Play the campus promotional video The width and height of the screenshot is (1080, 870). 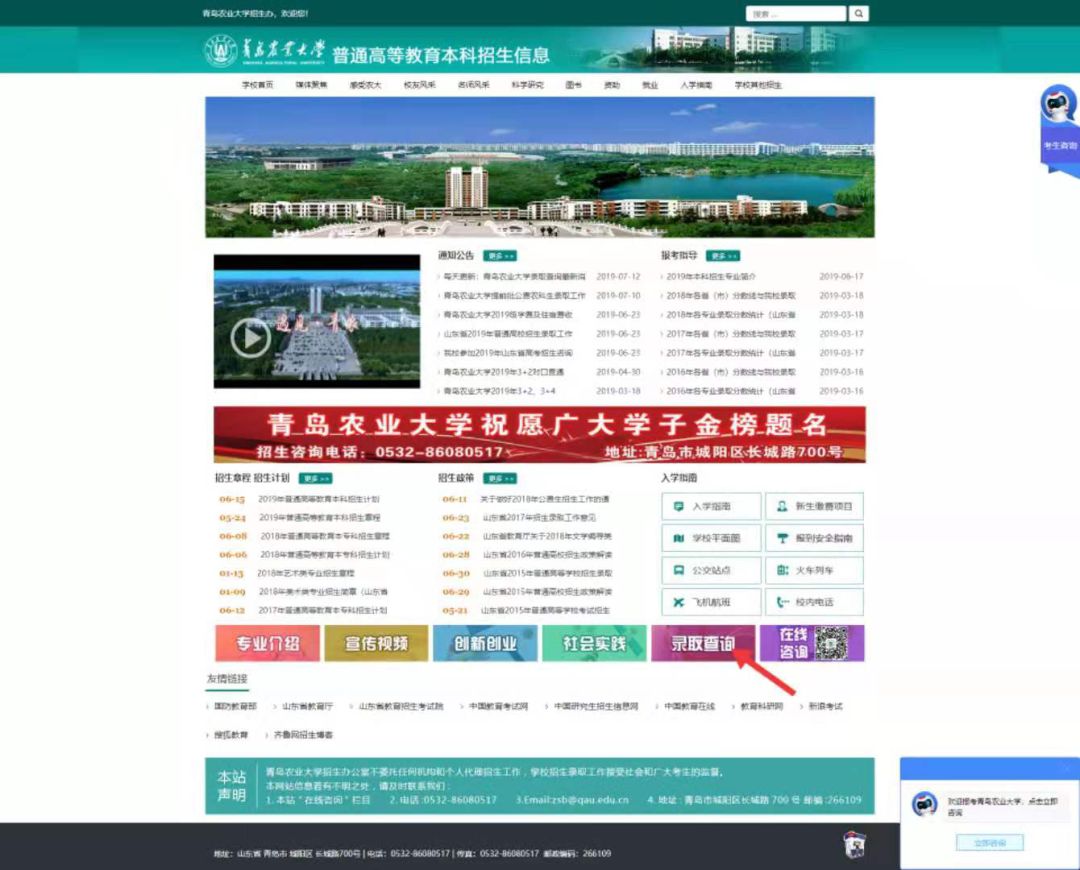coord(251,338)
